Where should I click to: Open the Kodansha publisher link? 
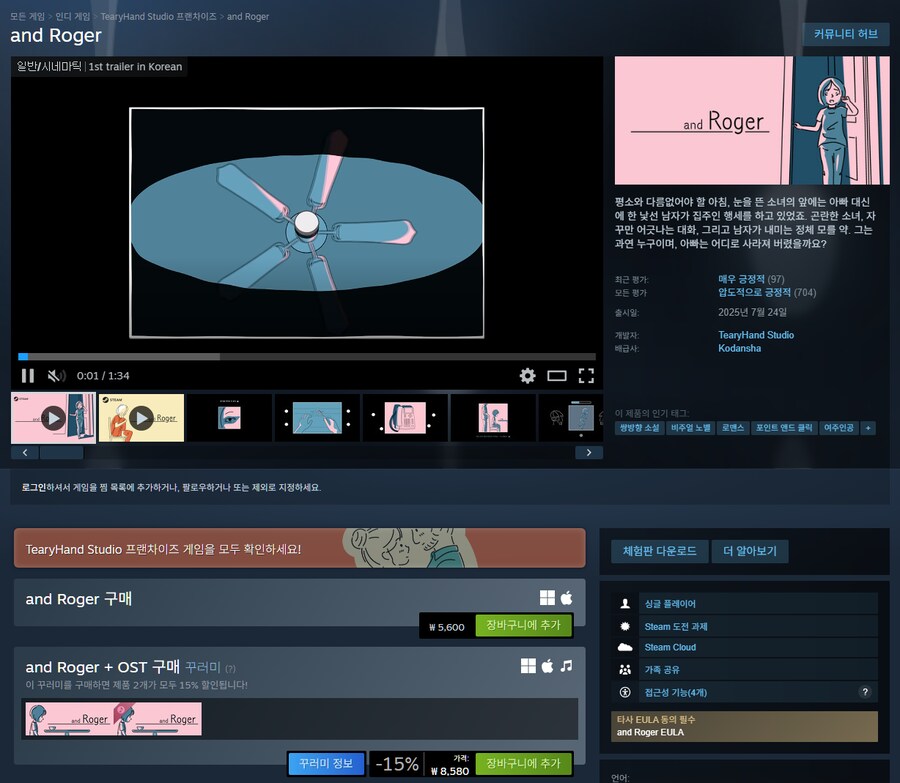739,349
